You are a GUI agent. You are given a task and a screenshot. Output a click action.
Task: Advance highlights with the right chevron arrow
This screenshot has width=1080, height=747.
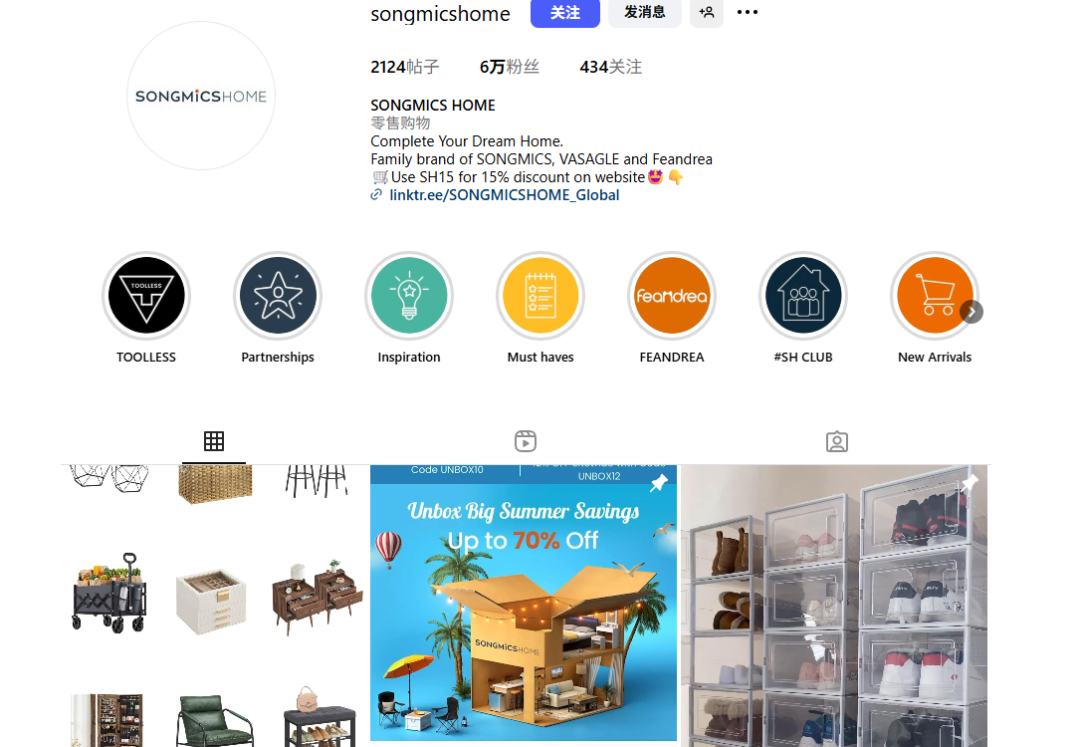pos(972,312)
